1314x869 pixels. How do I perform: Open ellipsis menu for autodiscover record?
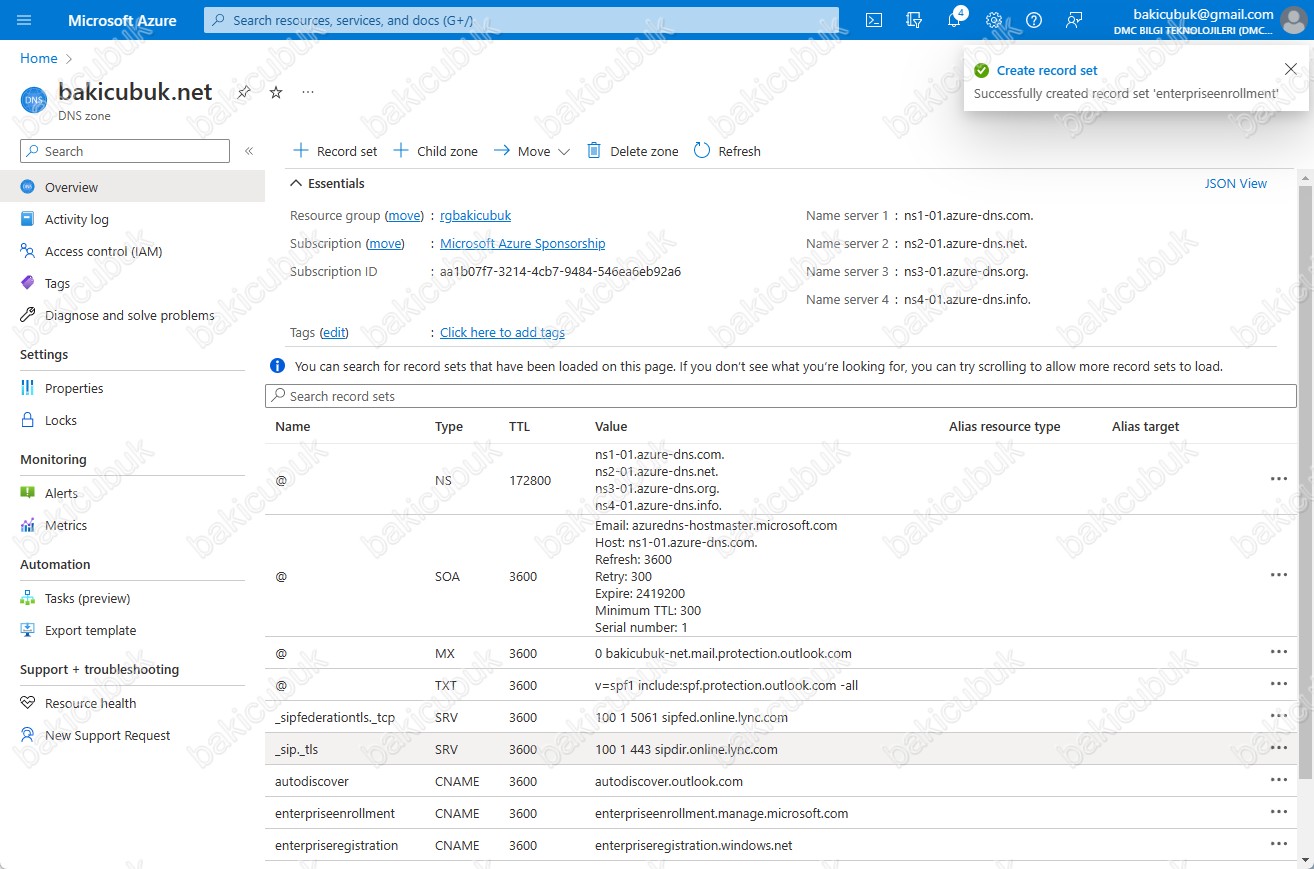tap(1278, 780)
